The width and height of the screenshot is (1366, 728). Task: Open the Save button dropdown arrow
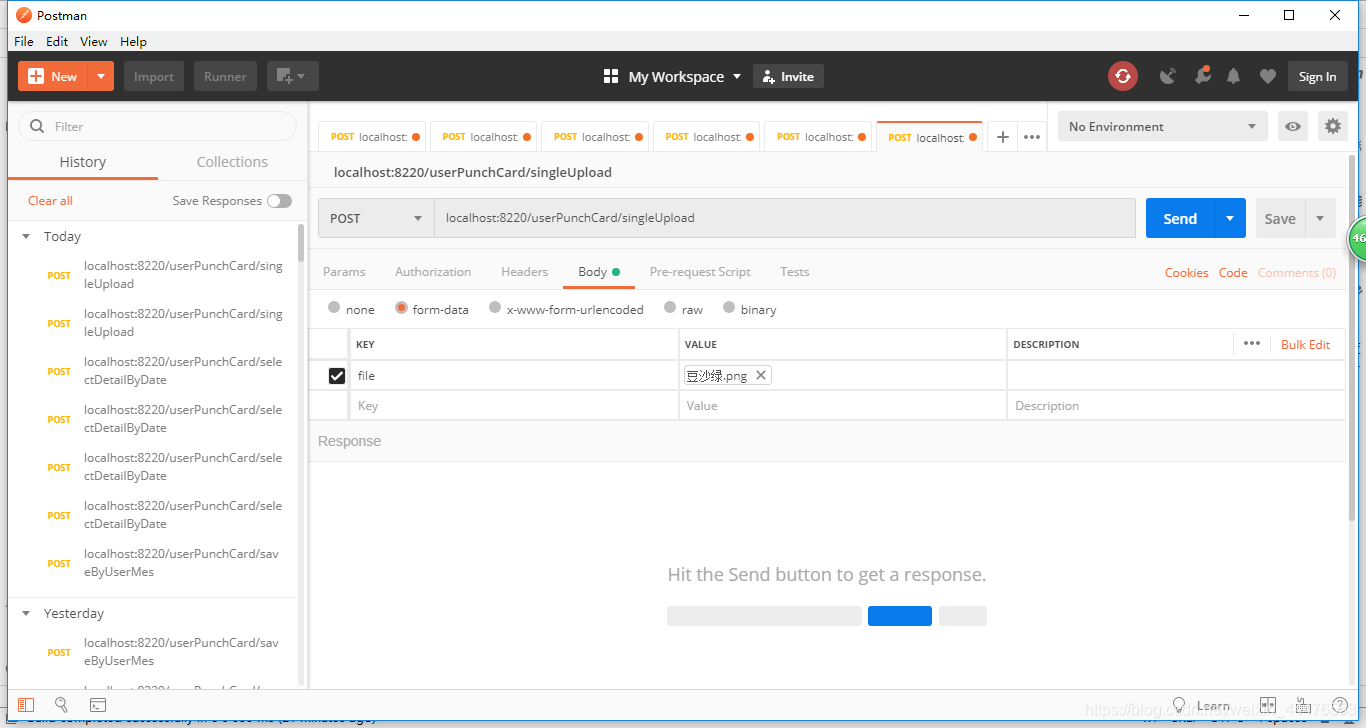tap(1320, 218)
